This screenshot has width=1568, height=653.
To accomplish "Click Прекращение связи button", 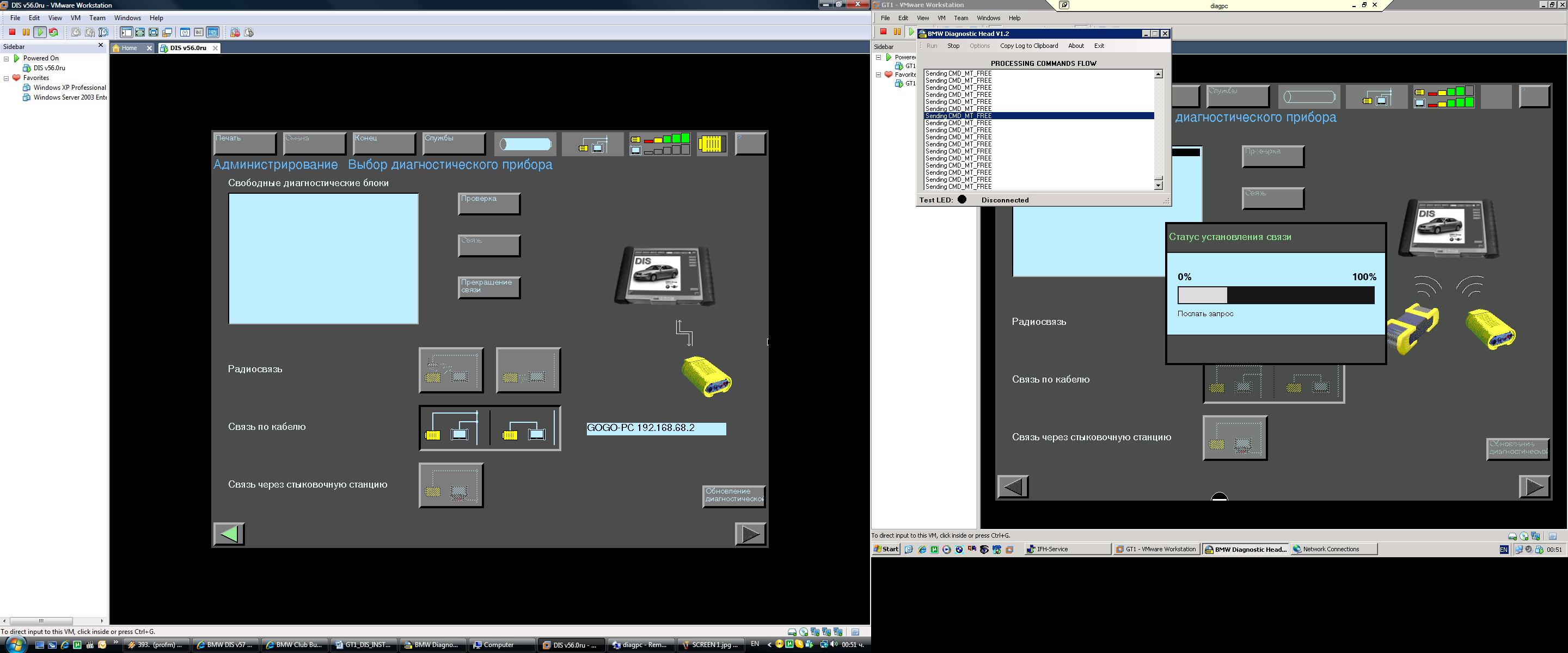I will pos(489,287).
